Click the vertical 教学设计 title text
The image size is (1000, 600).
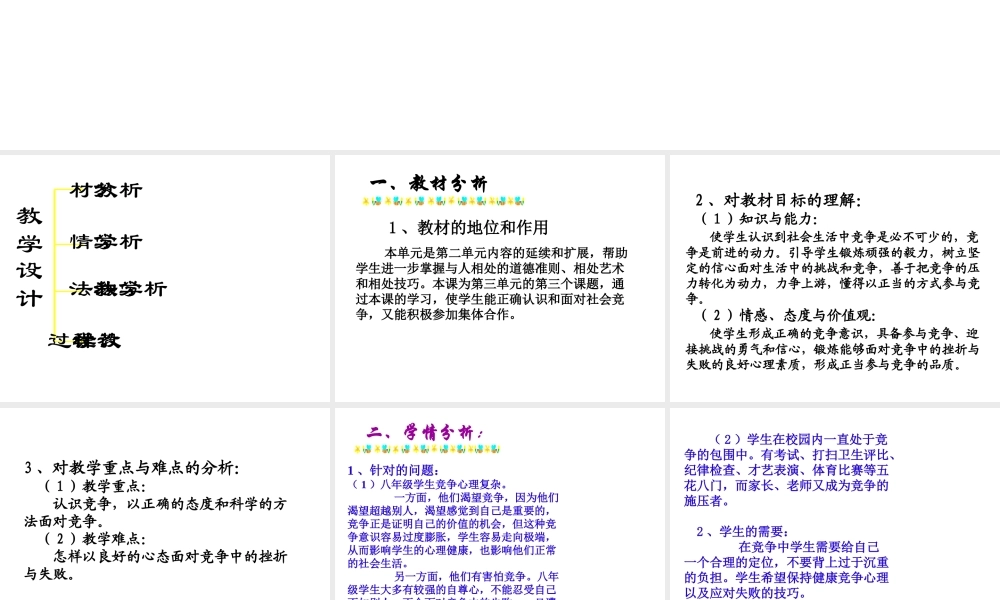(x=29, y=256)
